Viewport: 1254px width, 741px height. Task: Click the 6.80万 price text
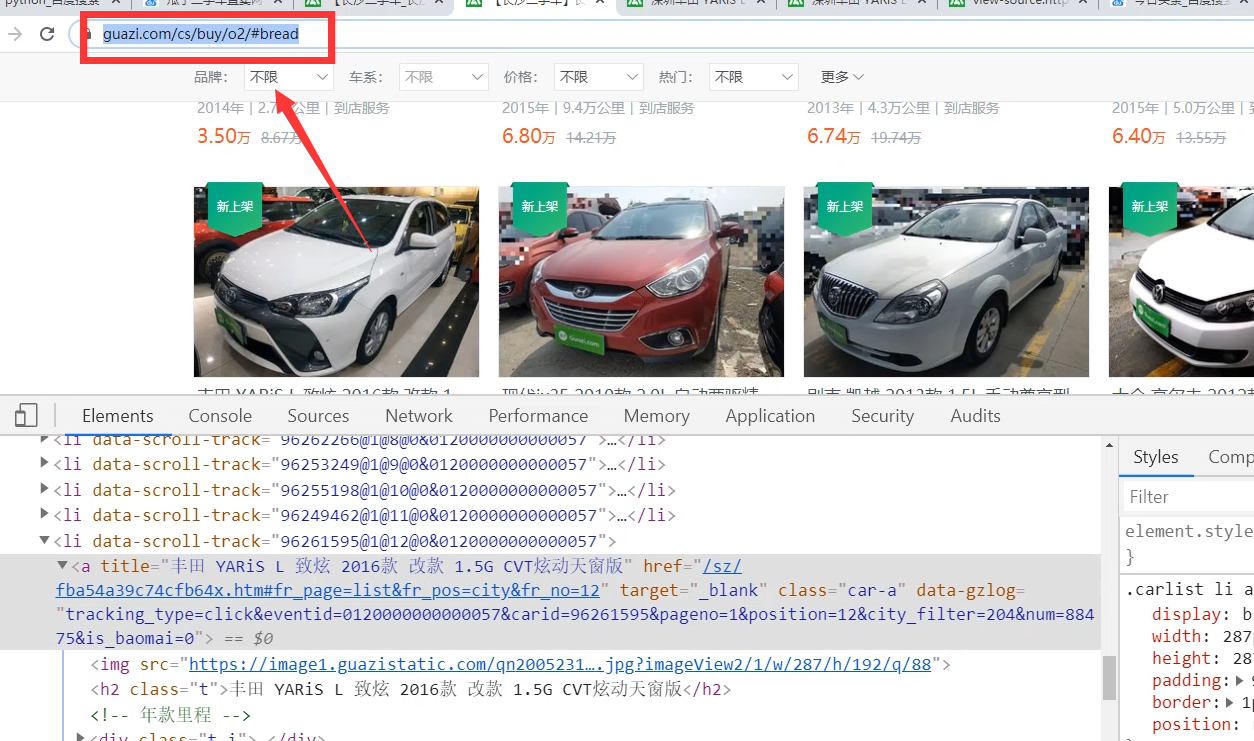(528, 137)
